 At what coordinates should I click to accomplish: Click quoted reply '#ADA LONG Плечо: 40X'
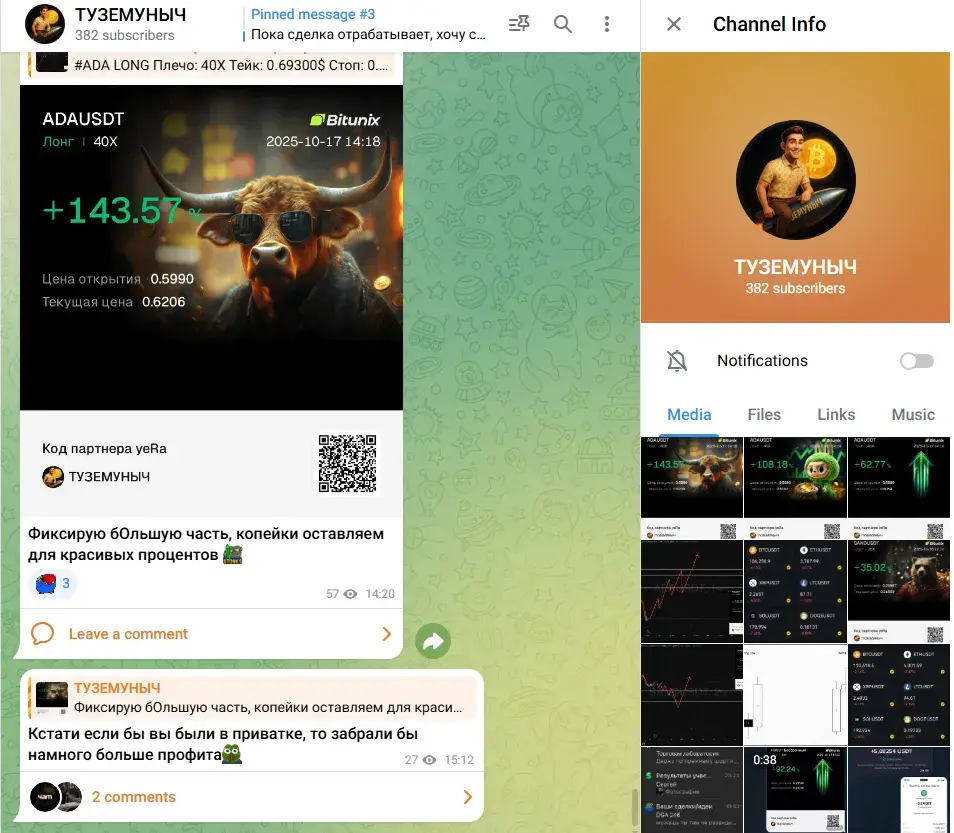pyautogui.click(x=212, y=65)
